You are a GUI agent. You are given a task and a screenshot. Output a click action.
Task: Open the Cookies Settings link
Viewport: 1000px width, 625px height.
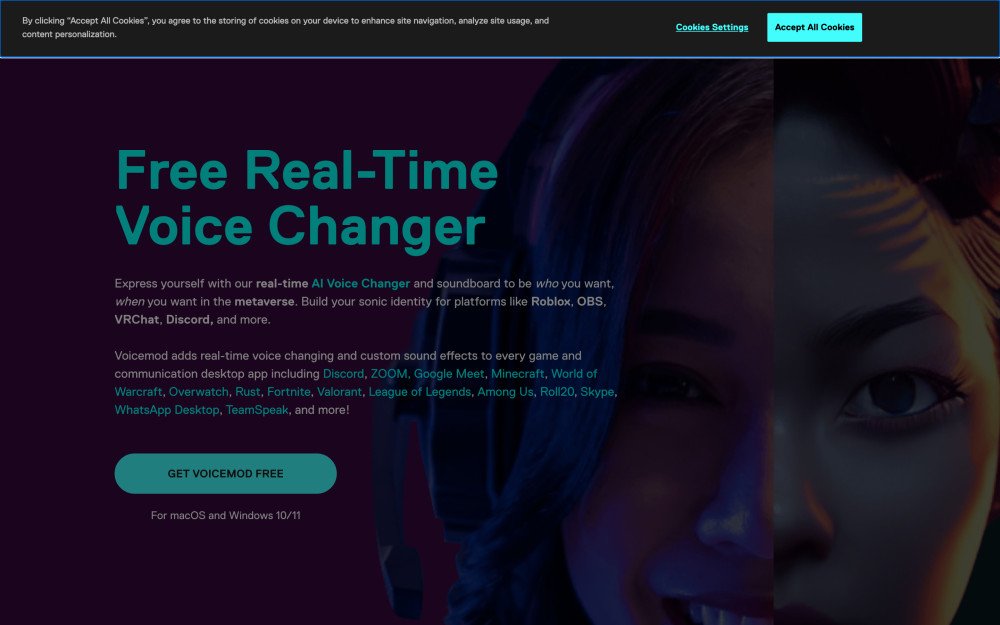712,27
